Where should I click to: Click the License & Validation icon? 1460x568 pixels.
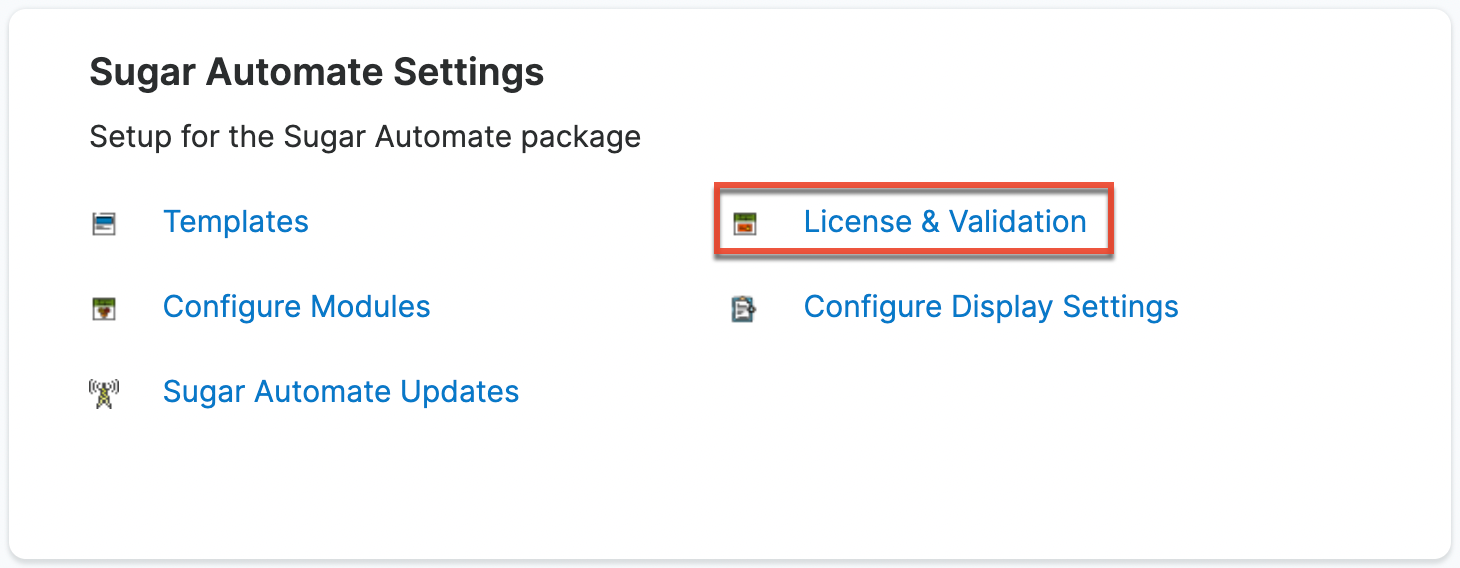[745, 223]
